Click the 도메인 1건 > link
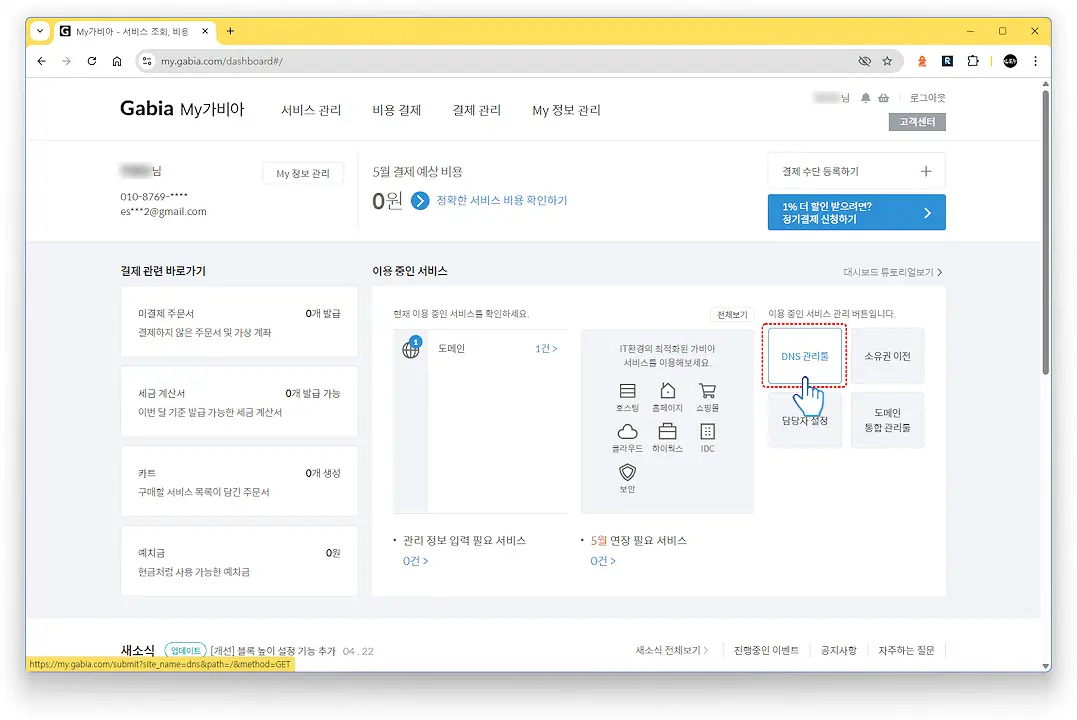Image resolution: width=1077 pixels, height=720 pixels. click(546, 349)
